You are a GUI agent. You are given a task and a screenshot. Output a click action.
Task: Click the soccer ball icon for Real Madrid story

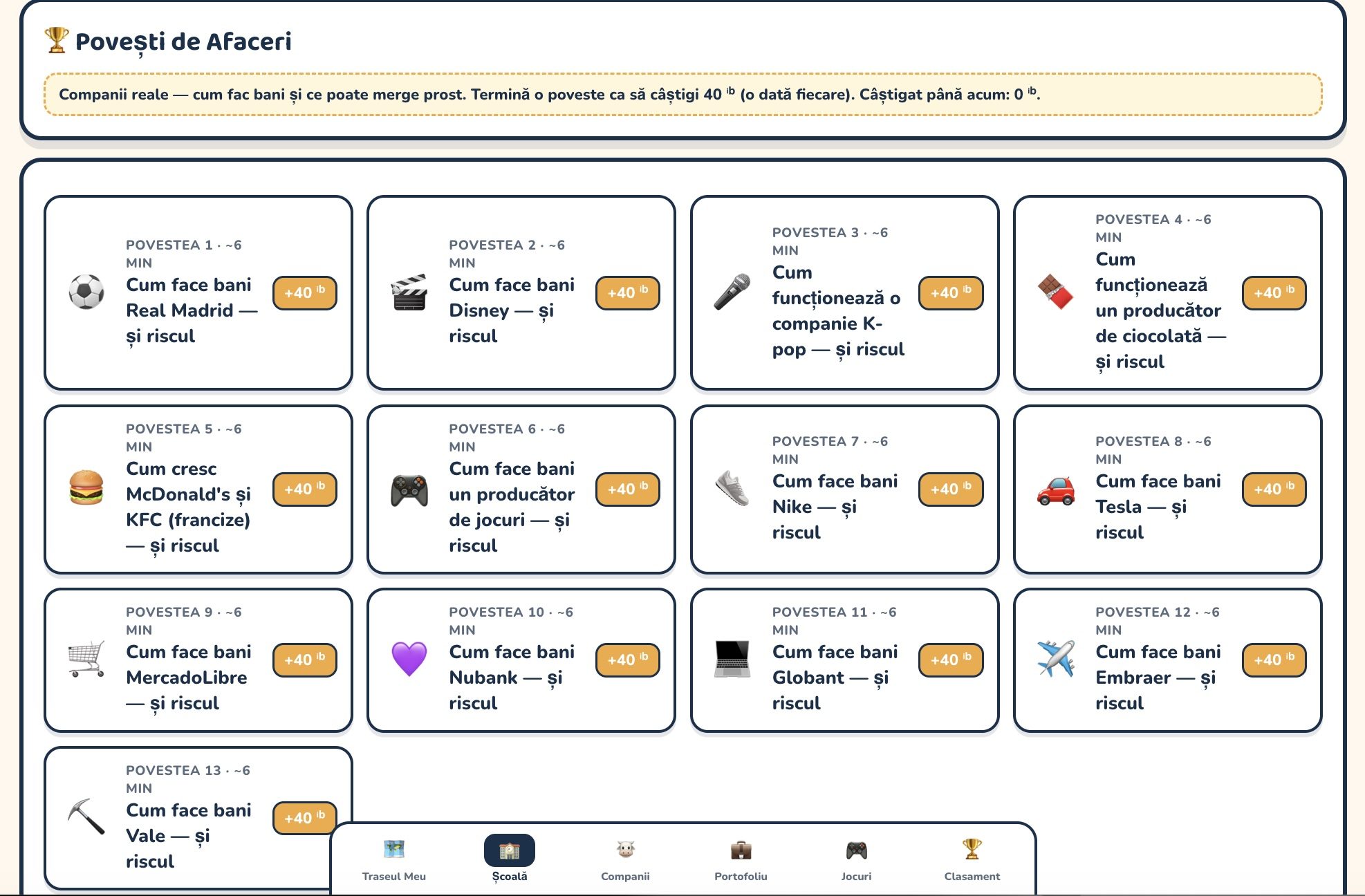pos(86,292)
